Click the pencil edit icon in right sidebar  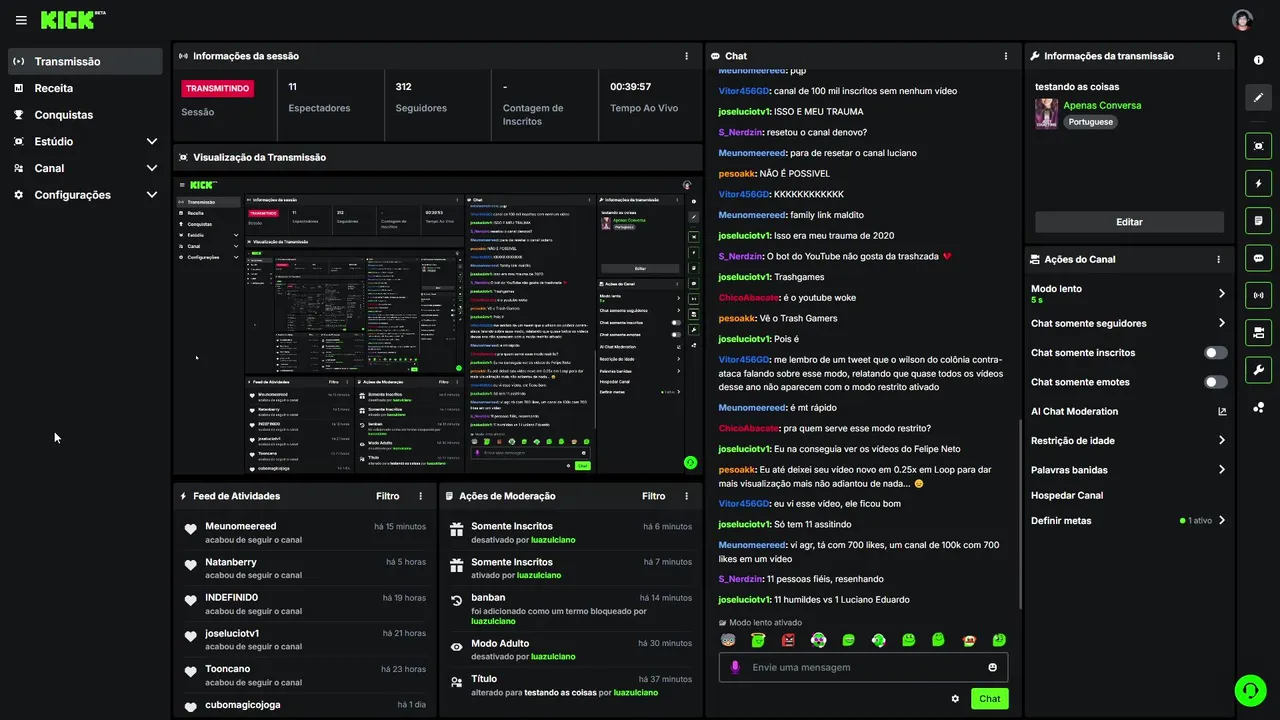point(1258,98)
